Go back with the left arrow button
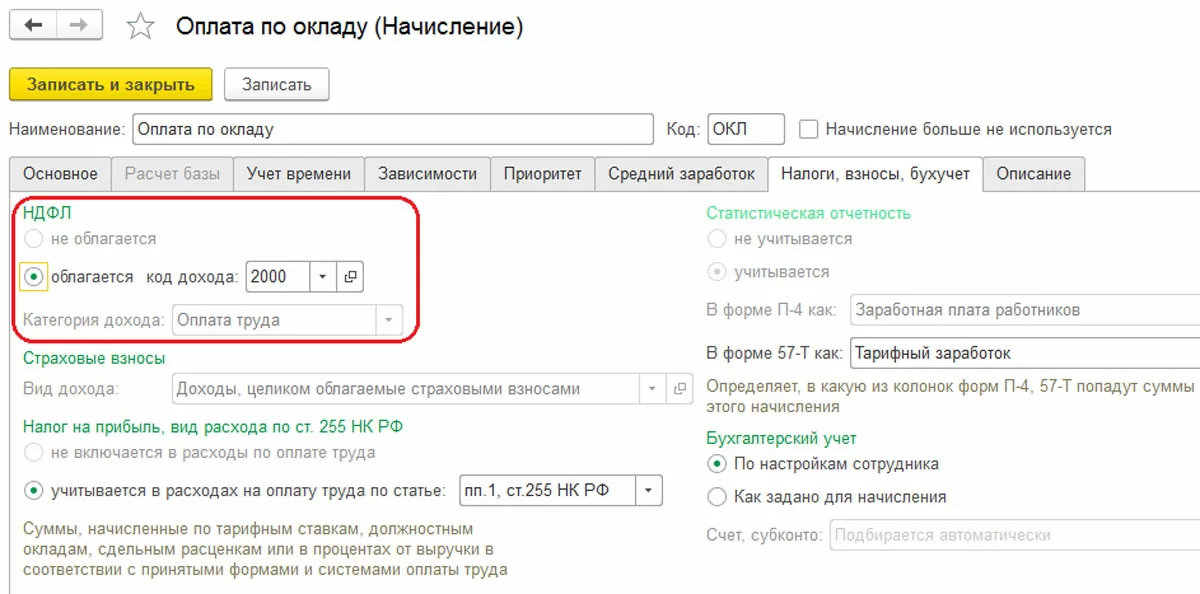 point(33,26)
